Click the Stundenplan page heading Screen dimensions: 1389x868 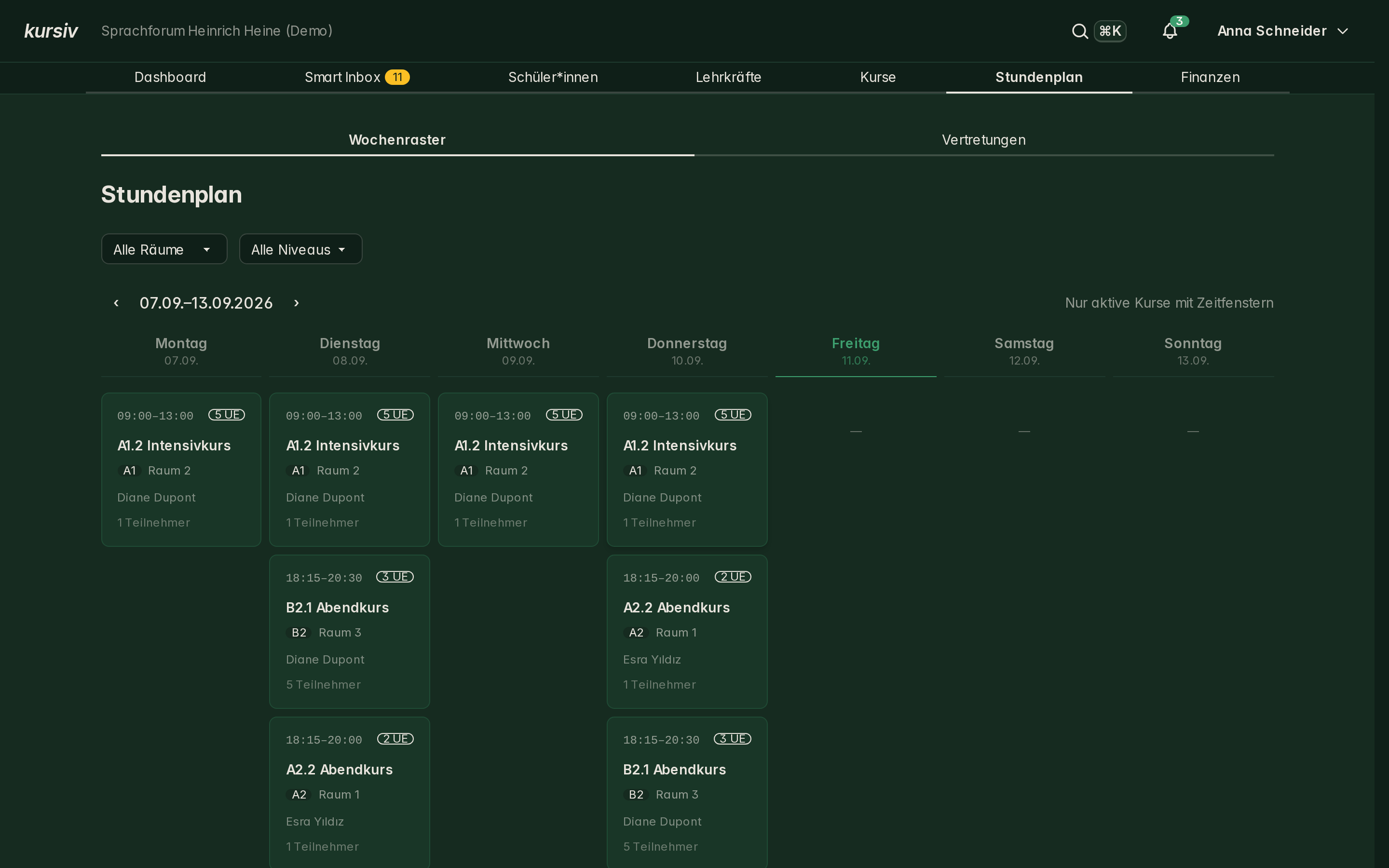(172, 195)
